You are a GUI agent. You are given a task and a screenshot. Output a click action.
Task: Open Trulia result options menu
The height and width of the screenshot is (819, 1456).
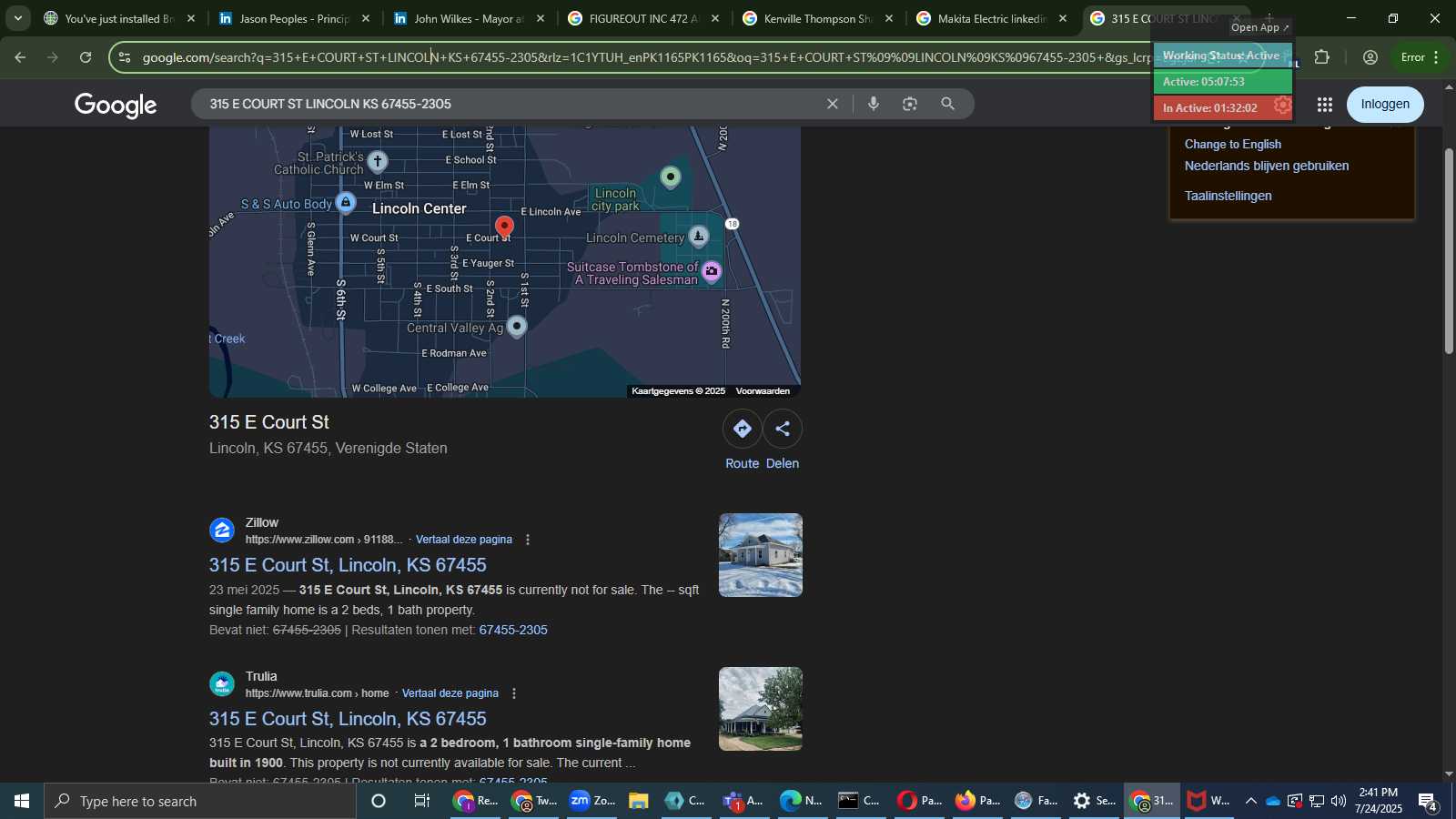(x=514, y=693)
